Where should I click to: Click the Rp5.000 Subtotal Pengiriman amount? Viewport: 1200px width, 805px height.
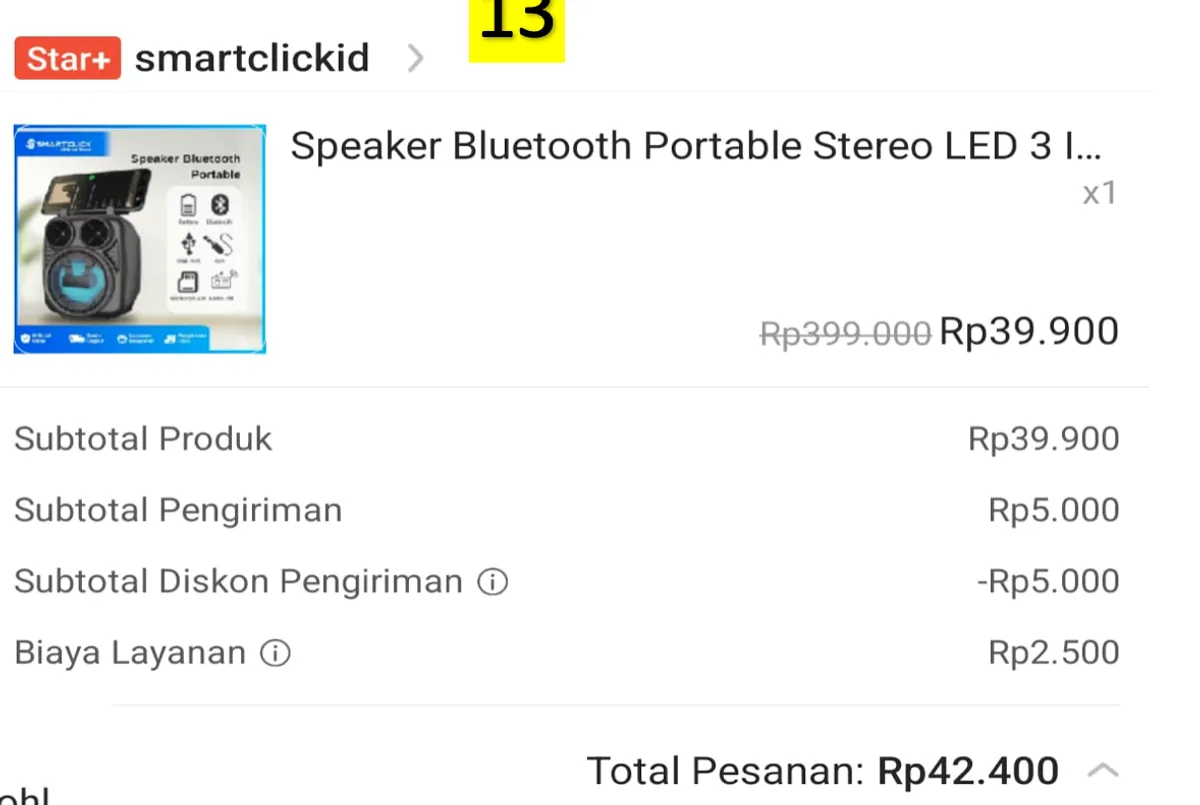(1053, 510)
